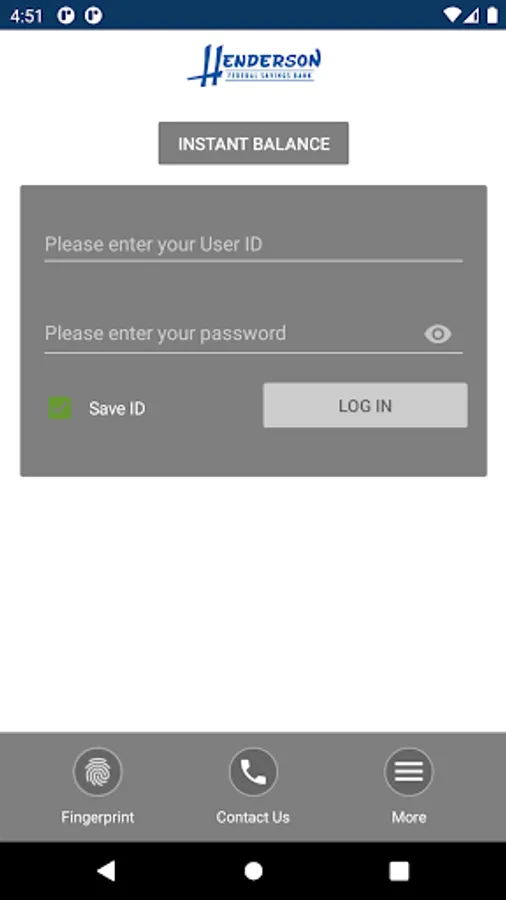The height and width of the screenshot is (900, 506).
Task: Focus the User ID input field
Action: [254, 245]
